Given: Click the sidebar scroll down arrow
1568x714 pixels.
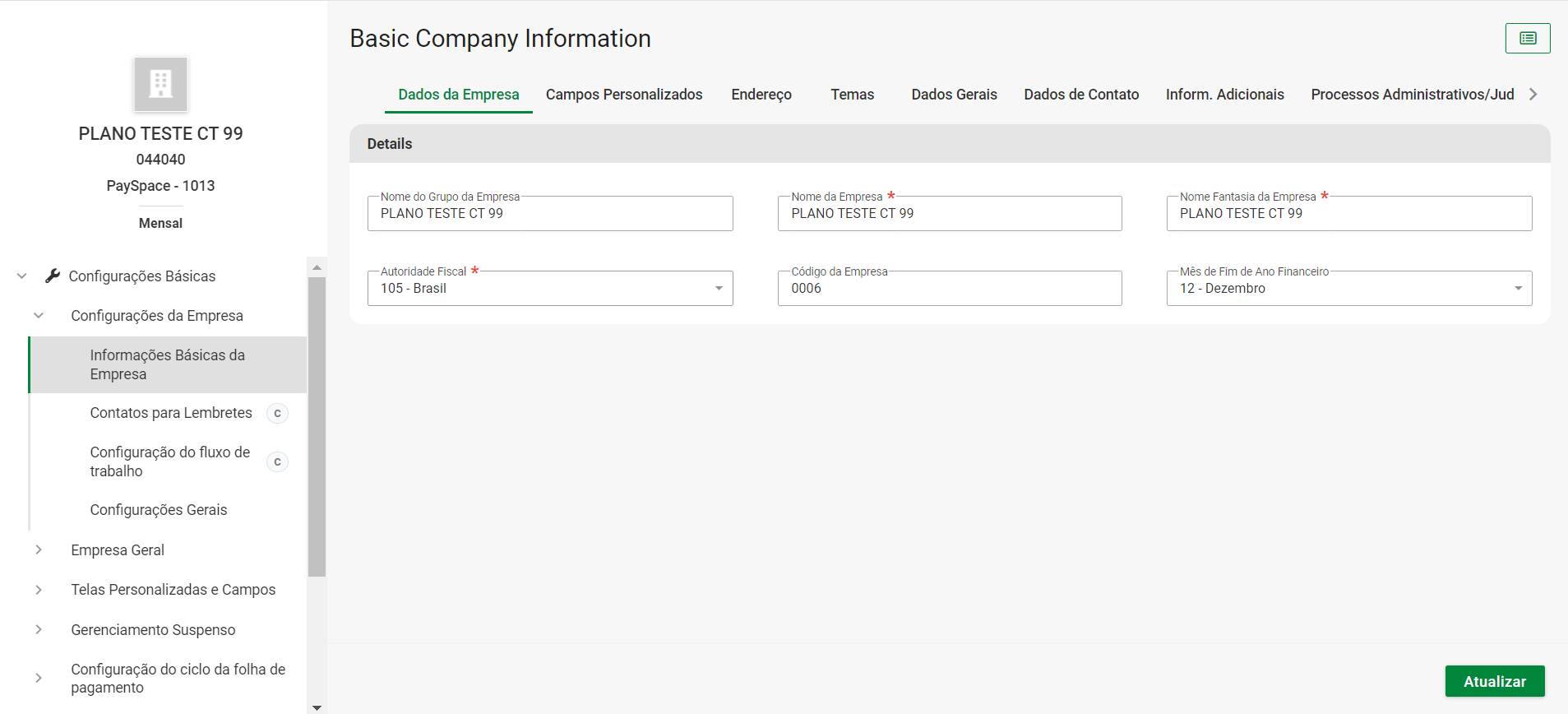Looking at the screenshot, I should [x=317, y=707].
